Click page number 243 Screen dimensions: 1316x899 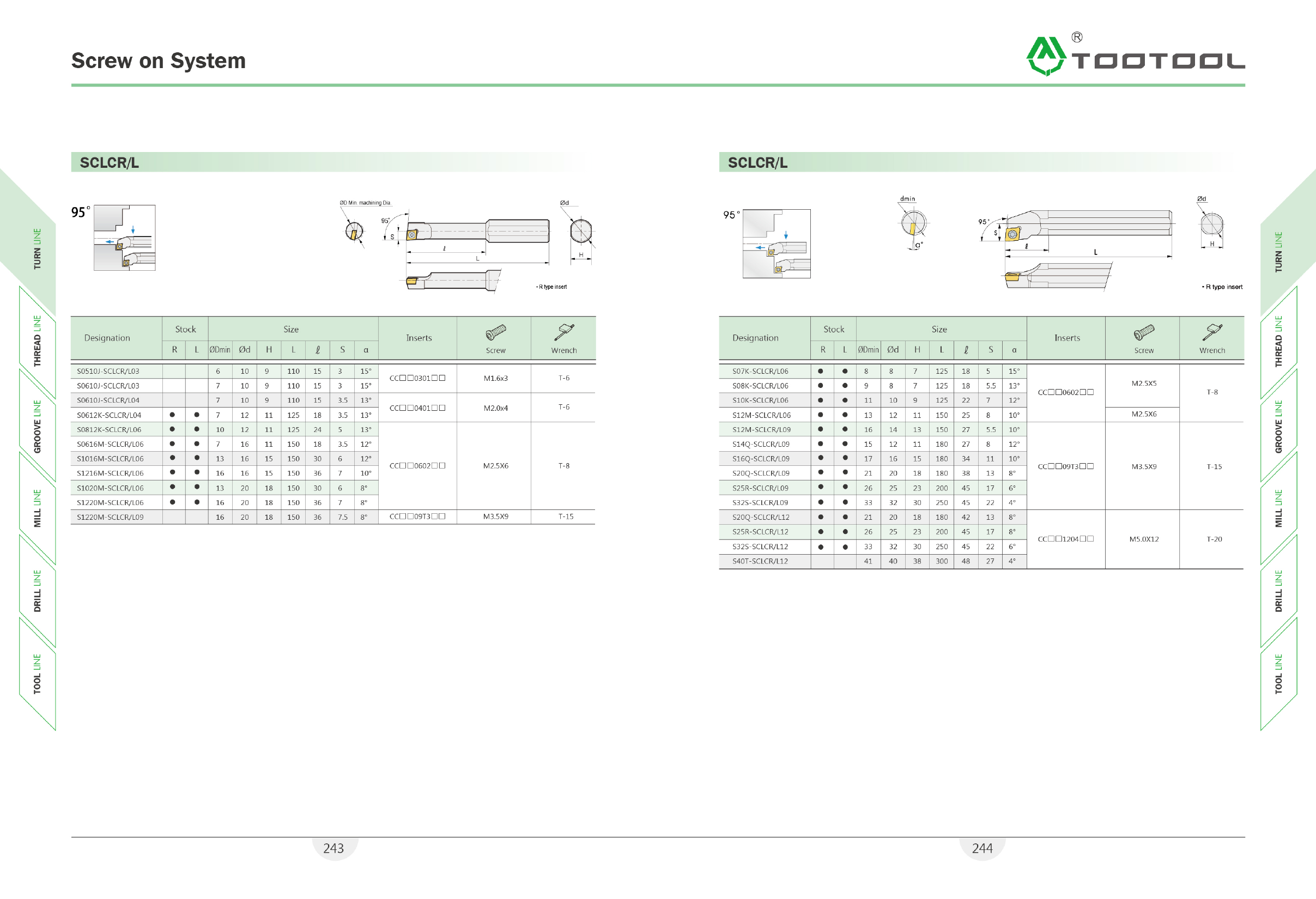[333, 848]
